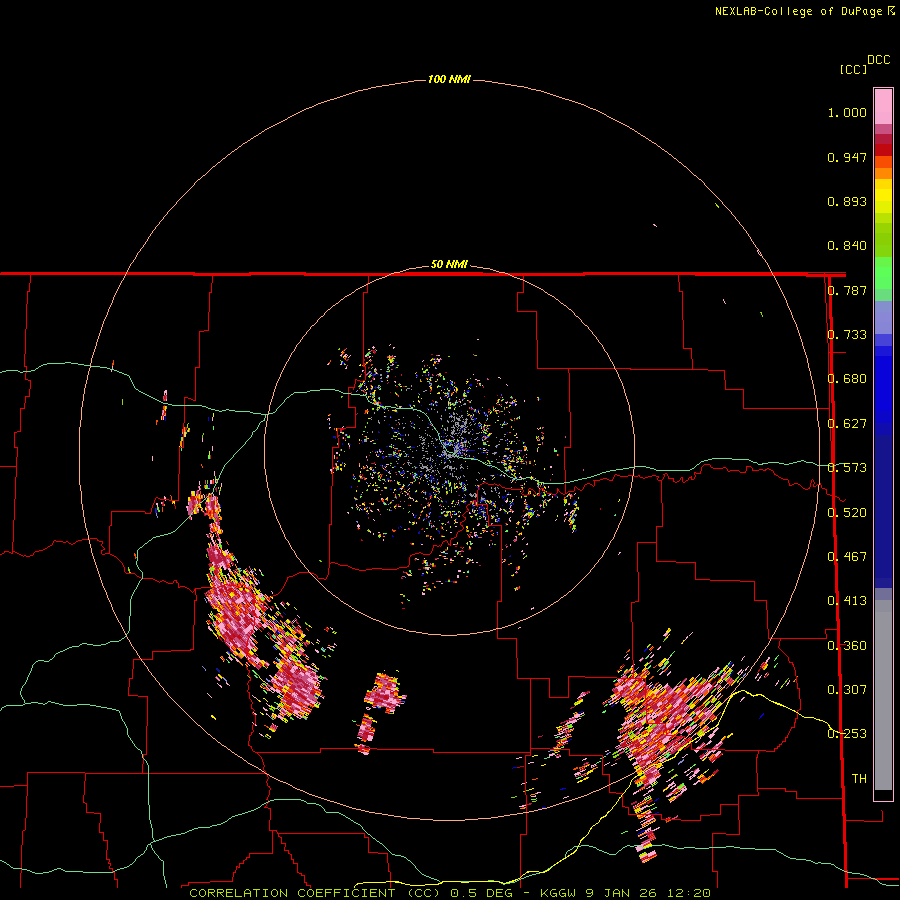
Task: Click the 0.413 scale value
Action: (847, 601)
